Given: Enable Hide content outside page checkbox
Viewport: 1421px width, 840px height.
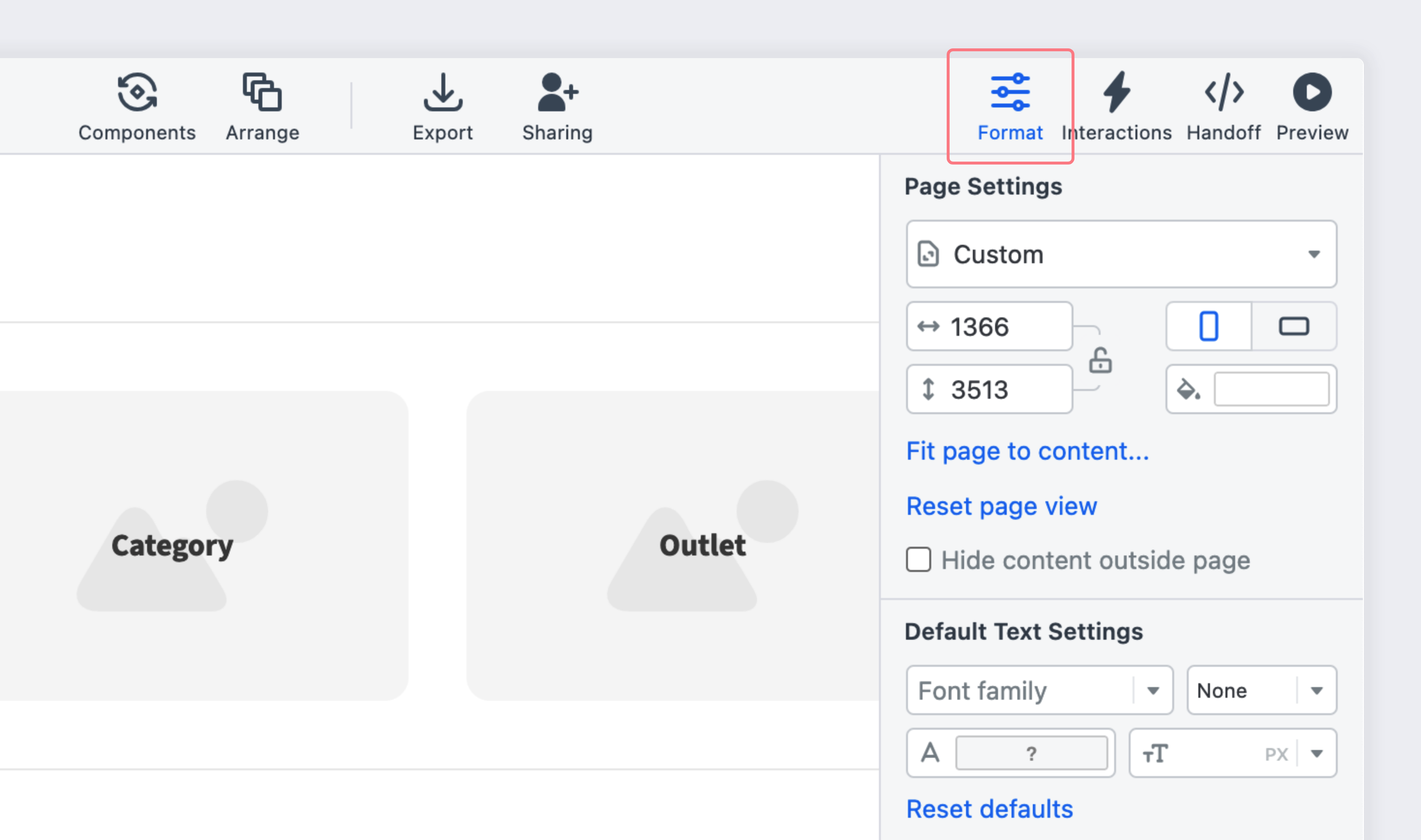Looking at the screenshot, I should [918, 560].
